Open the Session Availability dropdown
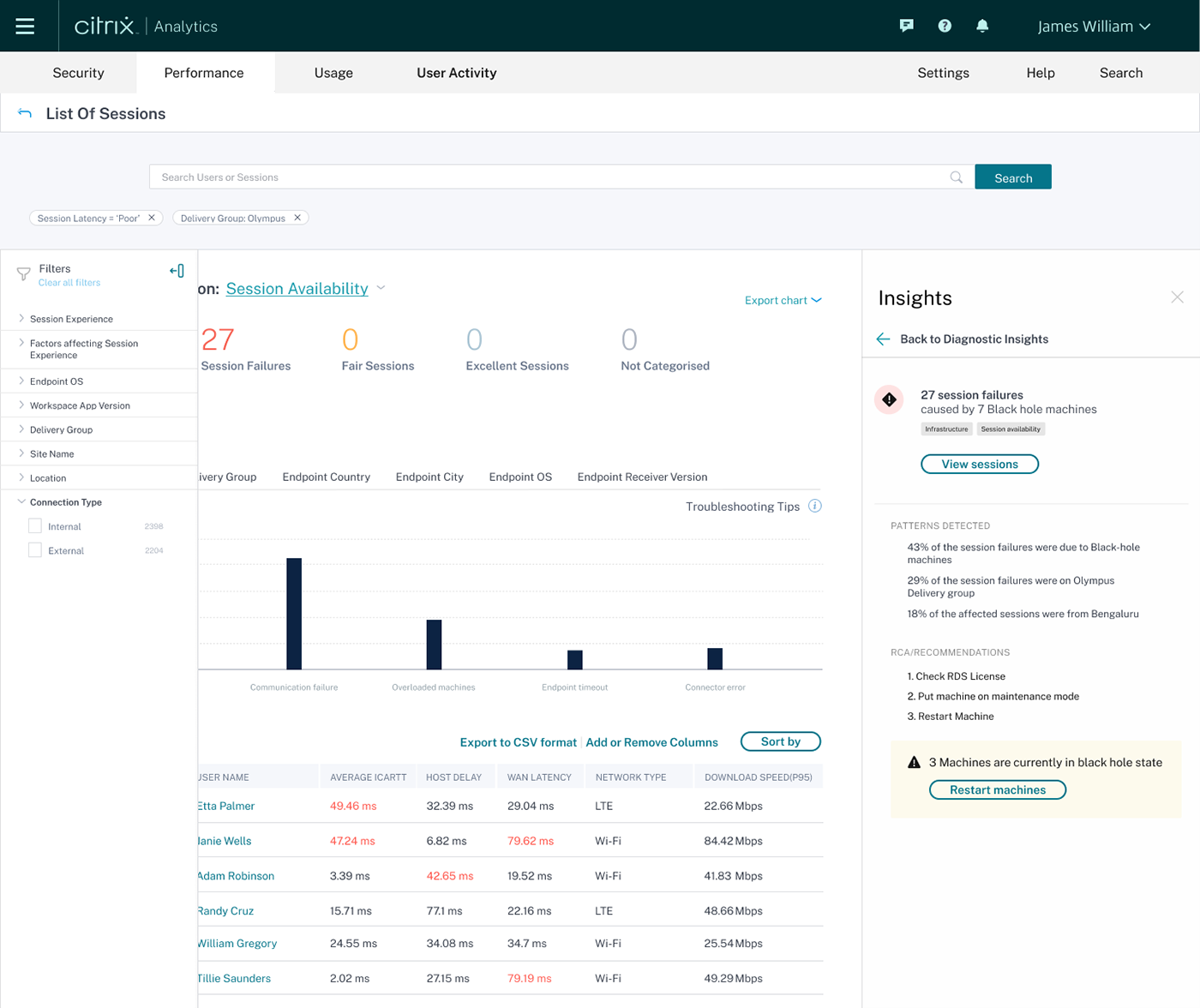This screenshot has width=1200, height=1008. tap(381, 288)
